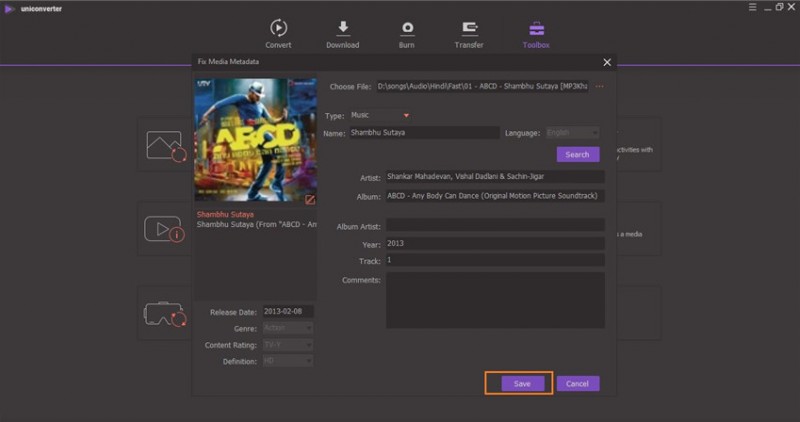
Task: Open the hamburger menu in title bar
Action: coord(753,7)
